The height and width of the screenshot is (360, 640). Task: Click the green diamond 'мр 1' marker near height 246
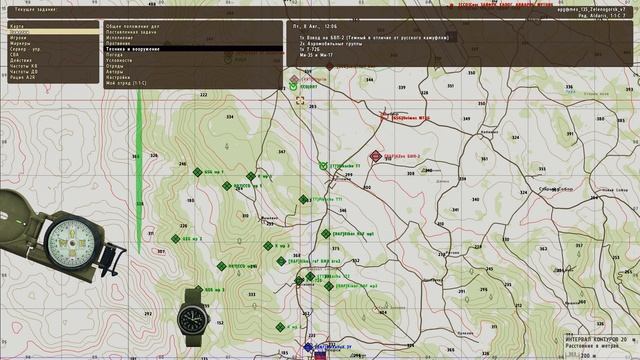pos(197,172)
